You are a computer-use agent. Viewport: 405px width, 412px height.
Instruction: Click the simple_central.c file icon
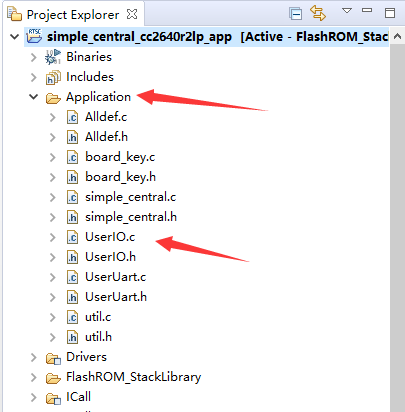point(72,197)
